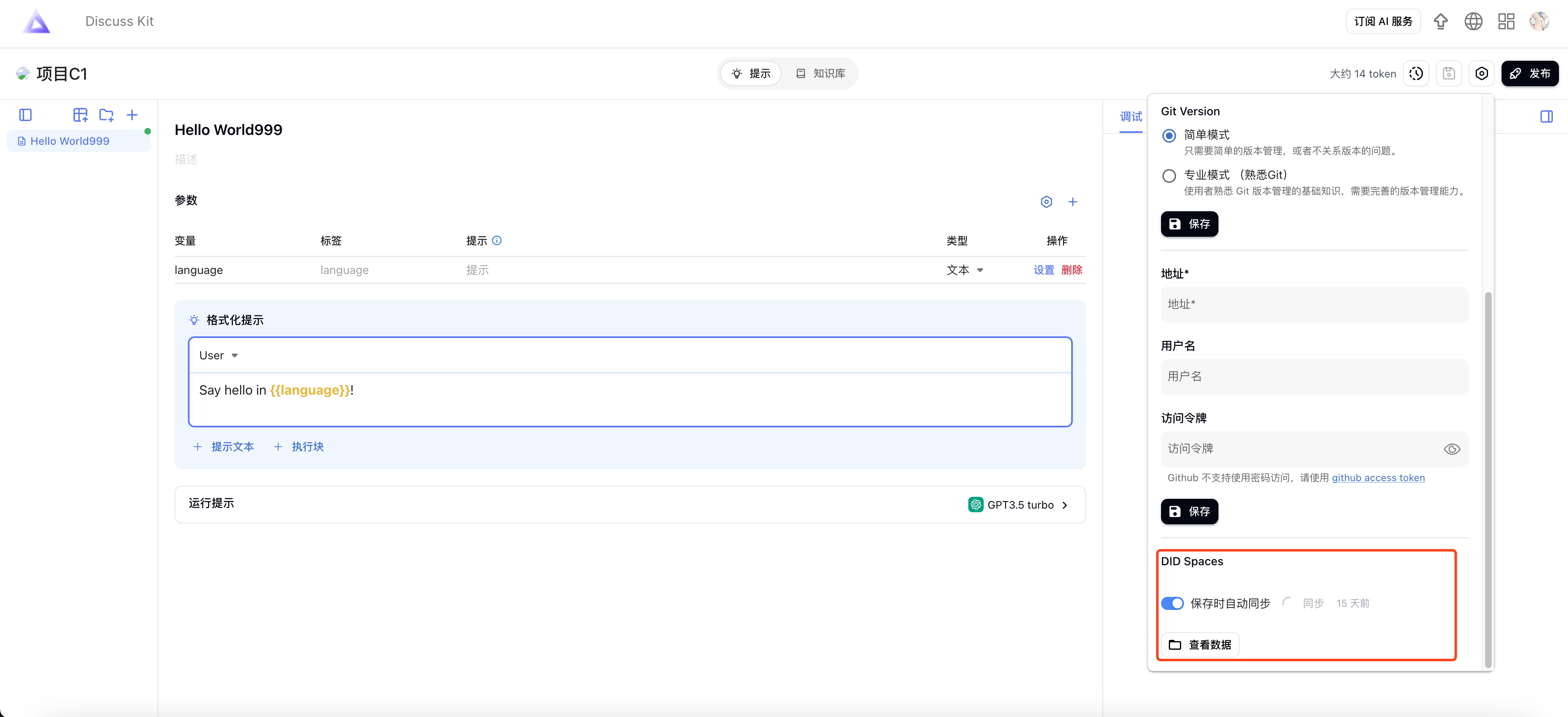Collapse the left sidebar panel icon
This screenshot has width=1568, height=717.
(25, 115)
